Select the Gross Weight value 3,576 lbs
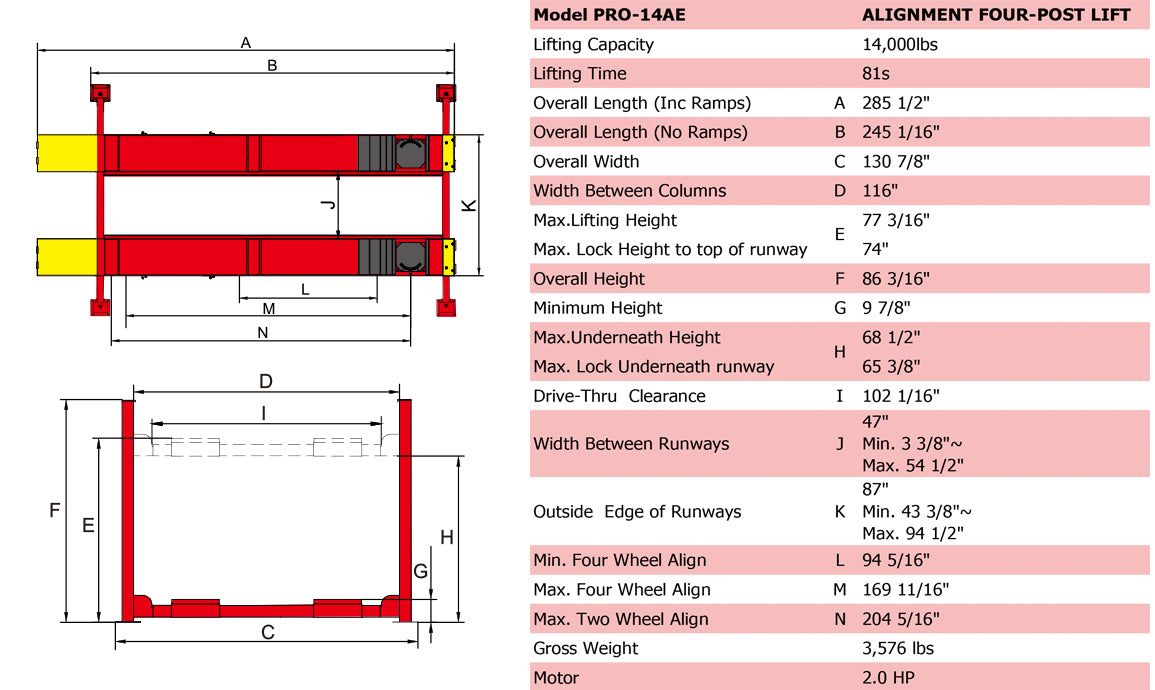Image resolution: width=1155 pixels, height=690 pixels. [x=898, y=648]
